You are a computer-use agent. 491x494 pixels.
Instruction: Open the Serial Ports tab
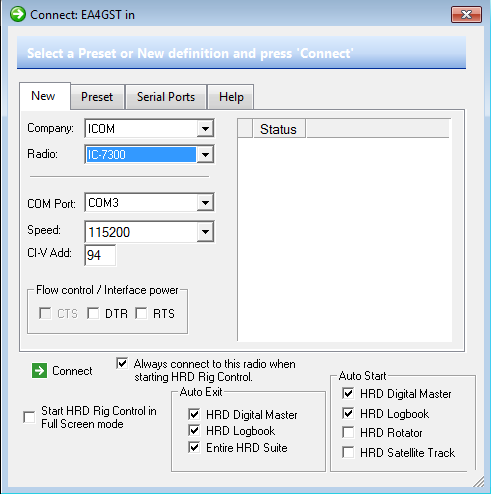click(166, 97)
